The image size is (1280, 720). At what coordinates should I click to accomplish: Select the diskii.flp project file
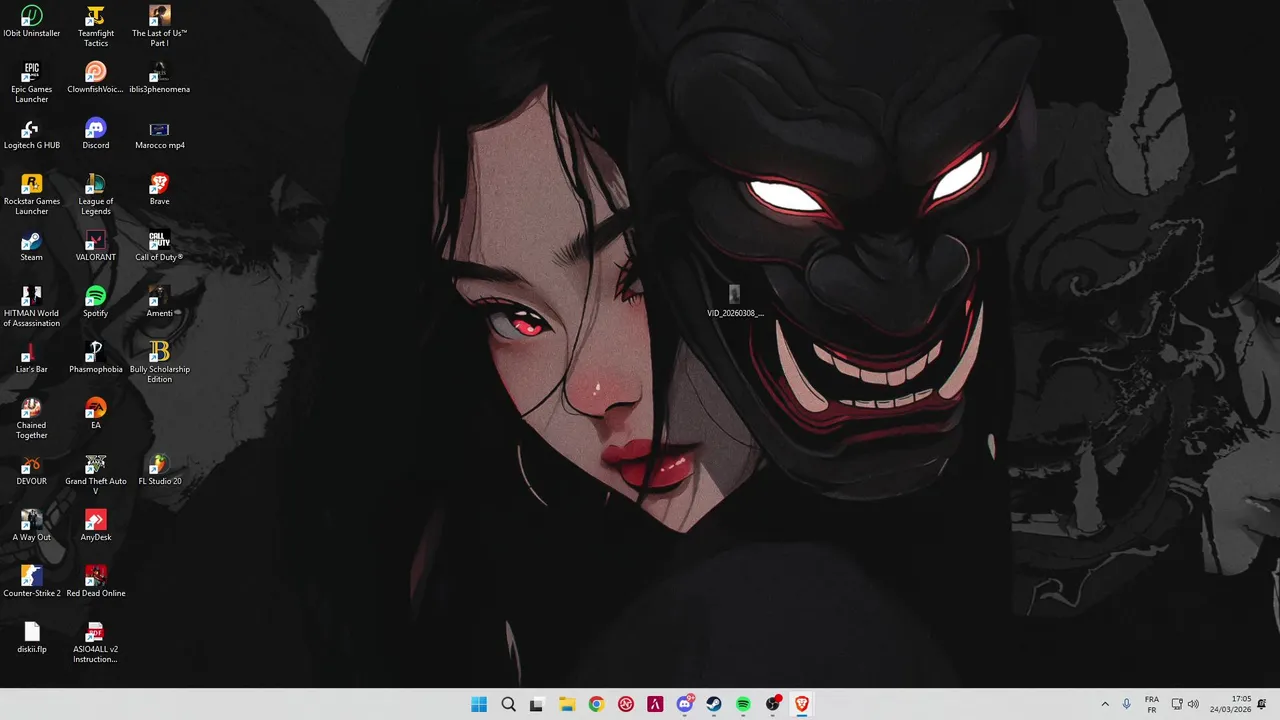(32, 638)
